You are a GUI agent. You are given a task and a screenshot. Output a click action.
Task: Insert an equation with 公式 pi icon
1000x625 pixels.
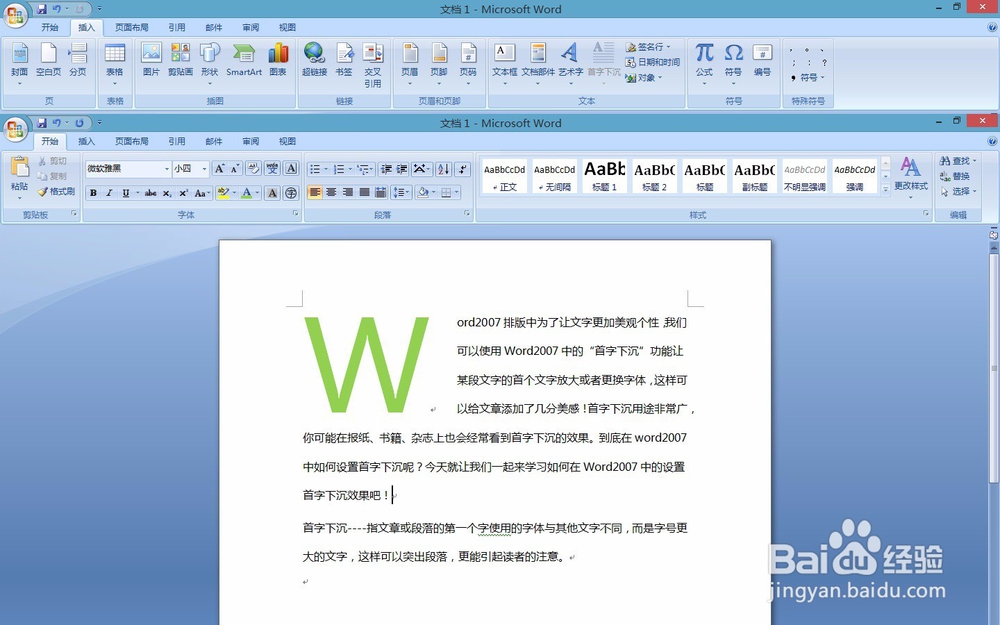704,64
